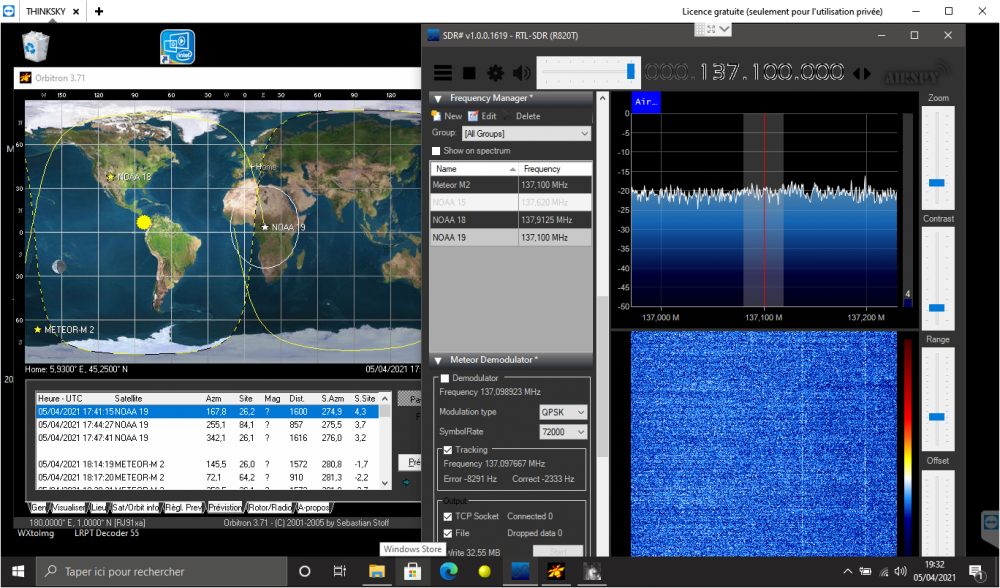
Task: Select the 18:14:19 METEOR-M 2 pass row
Action: tap(207, 464)
